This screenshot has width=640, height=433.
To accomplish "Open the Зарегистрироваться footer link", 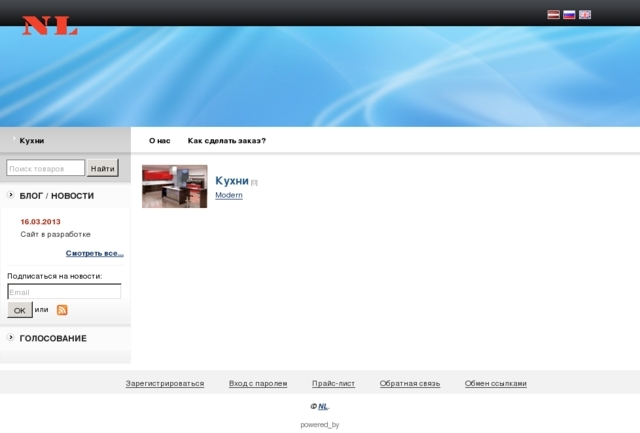I will [x=164, y=383].
